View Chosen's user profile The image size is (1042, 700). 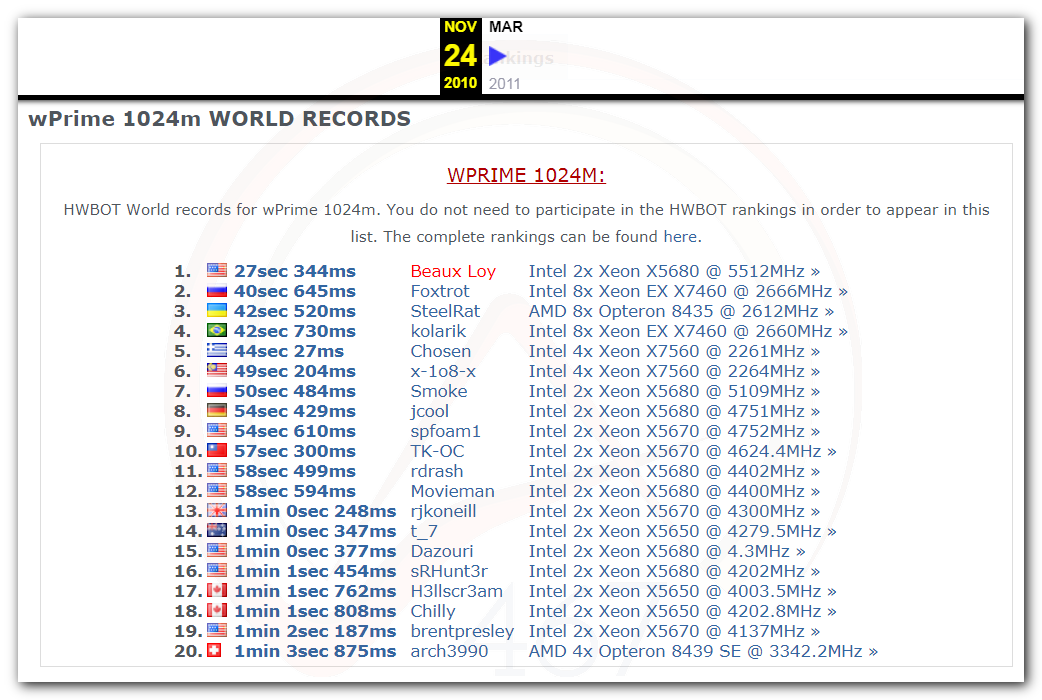pos(441,351)
